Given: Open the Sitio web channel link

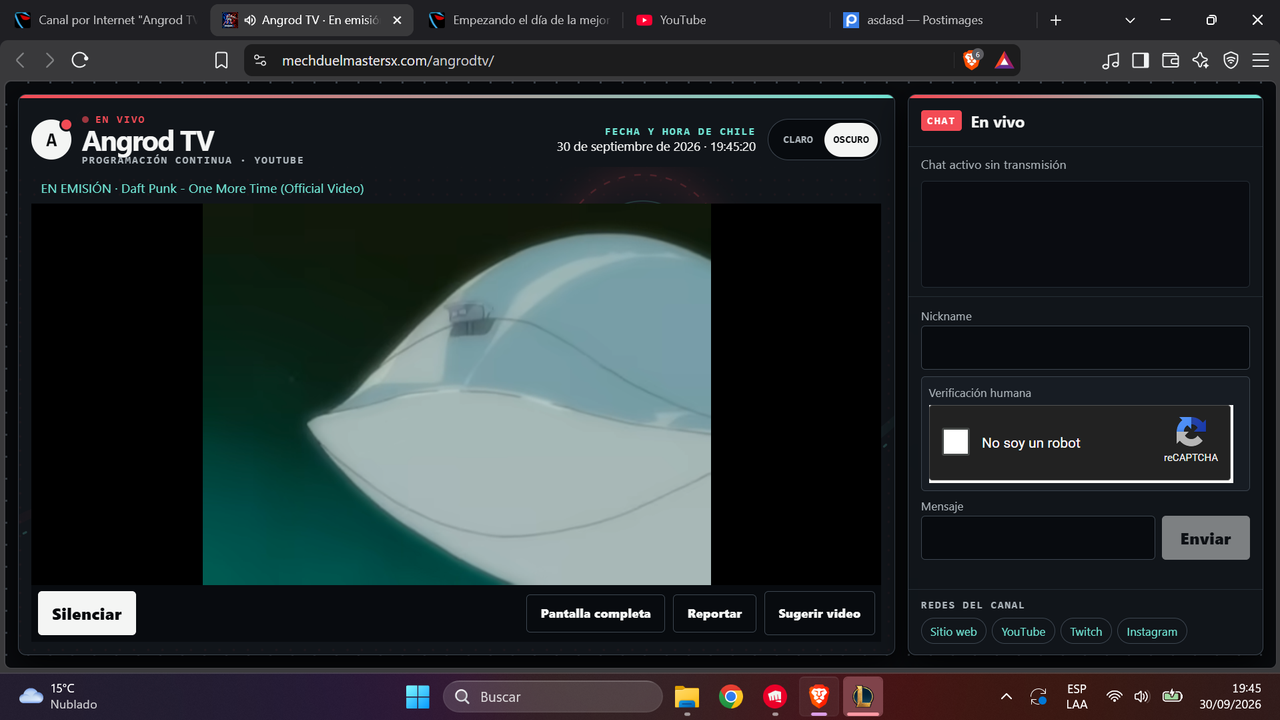Looking at the screenshot, I should pos(953,632).
